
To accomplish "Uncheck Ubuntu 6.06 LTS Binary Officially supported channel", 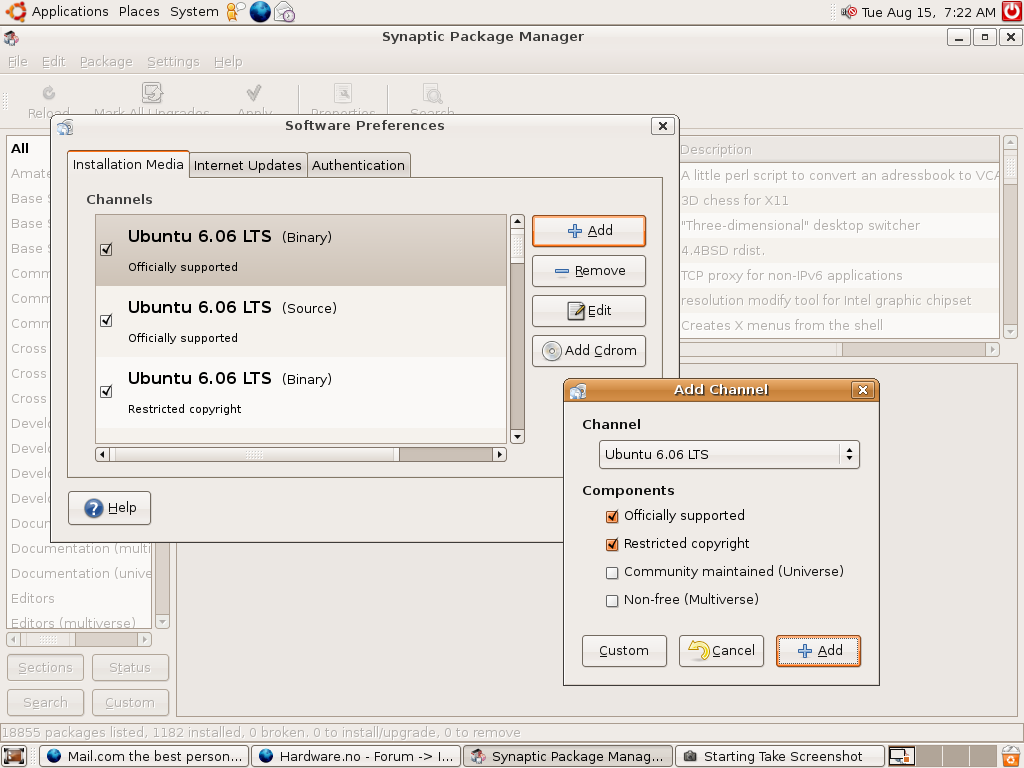I will point(106,249).
